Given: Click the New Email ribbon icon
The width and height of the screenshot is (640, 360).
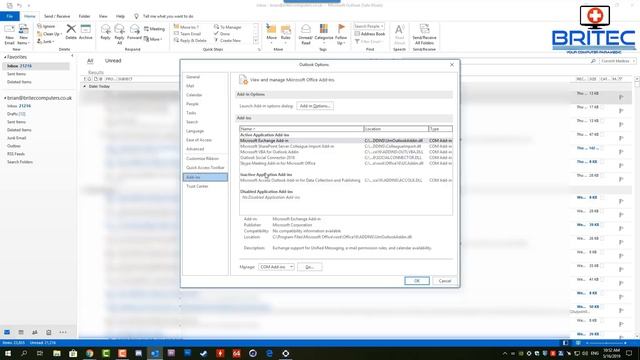Looking at the screenshot, I should [x=9, y=34].
